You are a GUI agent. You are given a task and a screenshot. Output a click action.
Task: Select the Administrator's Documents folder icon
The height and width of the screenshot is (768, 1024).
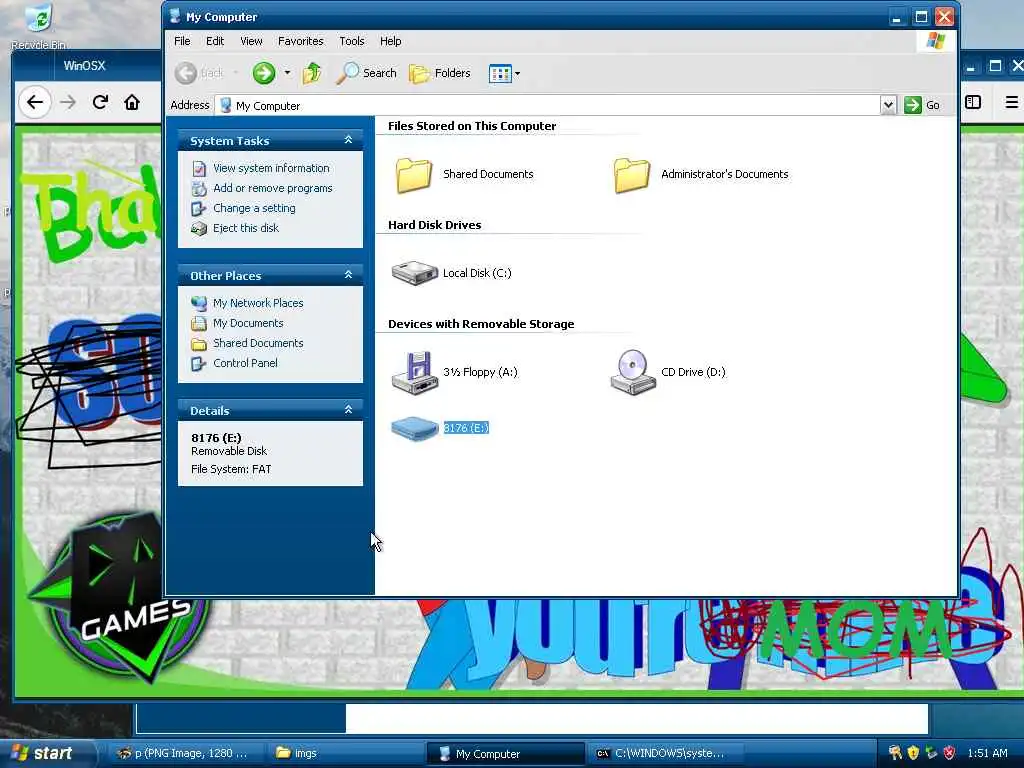click(632, 174)
